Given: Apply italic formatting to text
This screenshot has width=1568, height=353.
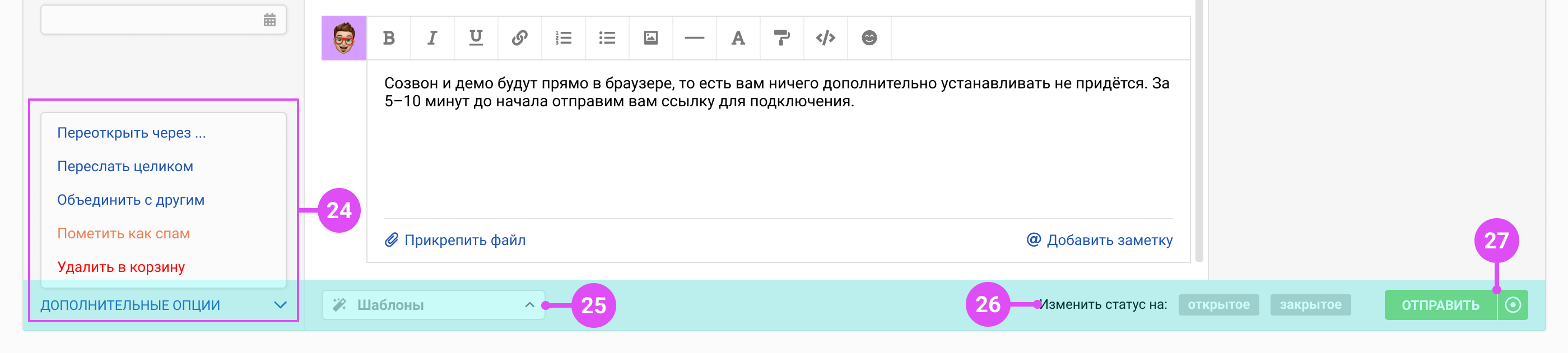Looking at the screenshot, I should [x=432, y=38].
